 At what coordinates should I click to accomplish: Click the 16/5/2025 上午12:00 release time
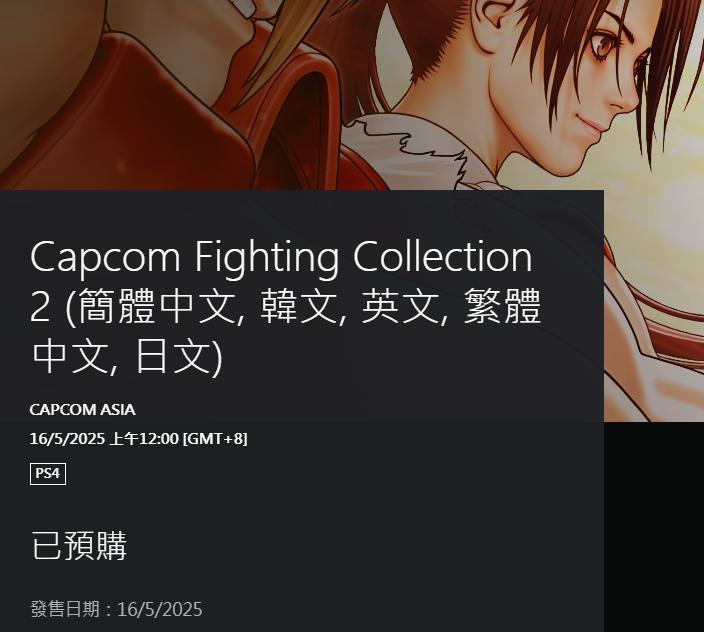click(104, 439)
